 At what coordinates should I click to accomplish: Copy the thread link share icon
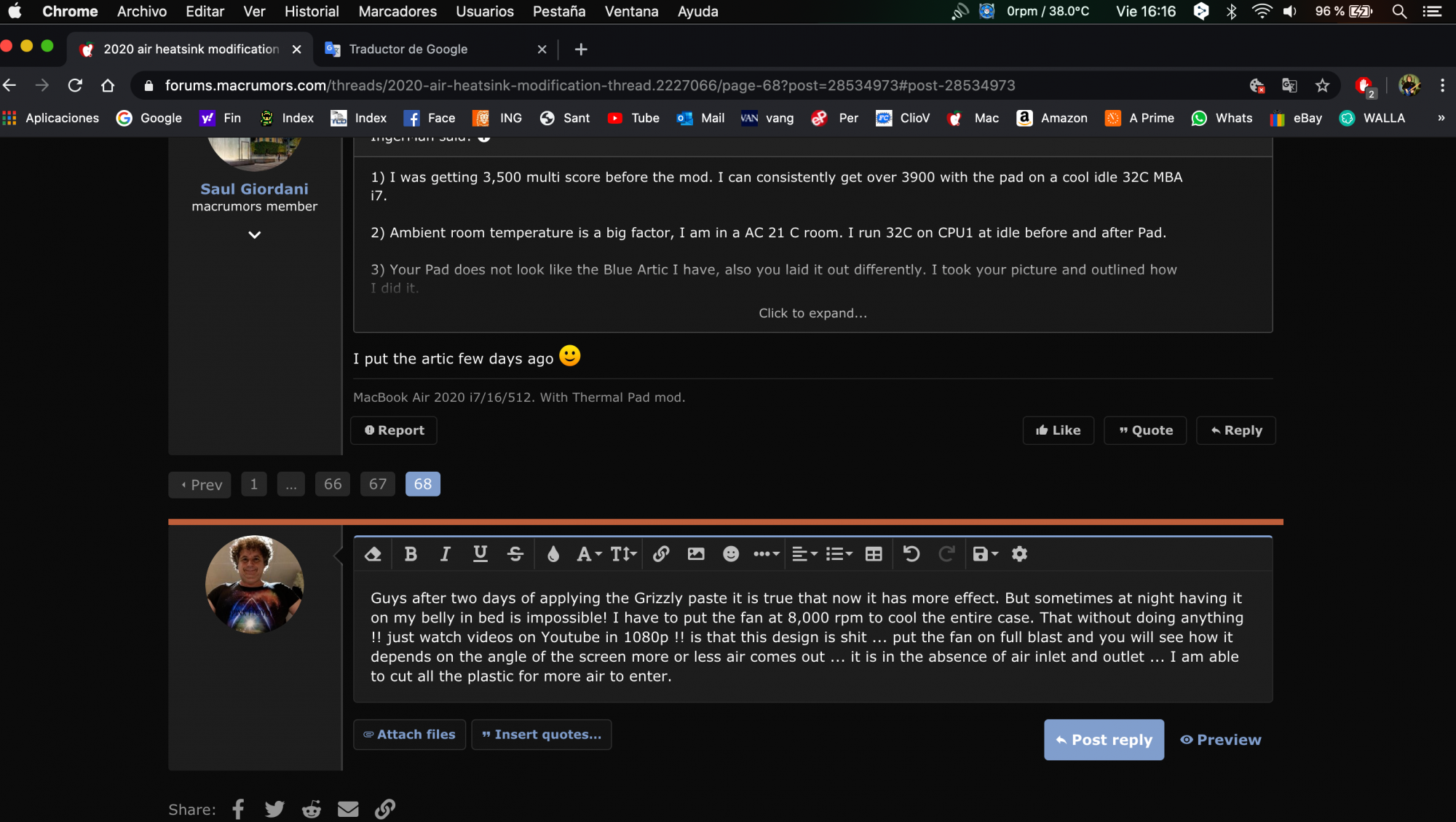(x=385, y=809)
